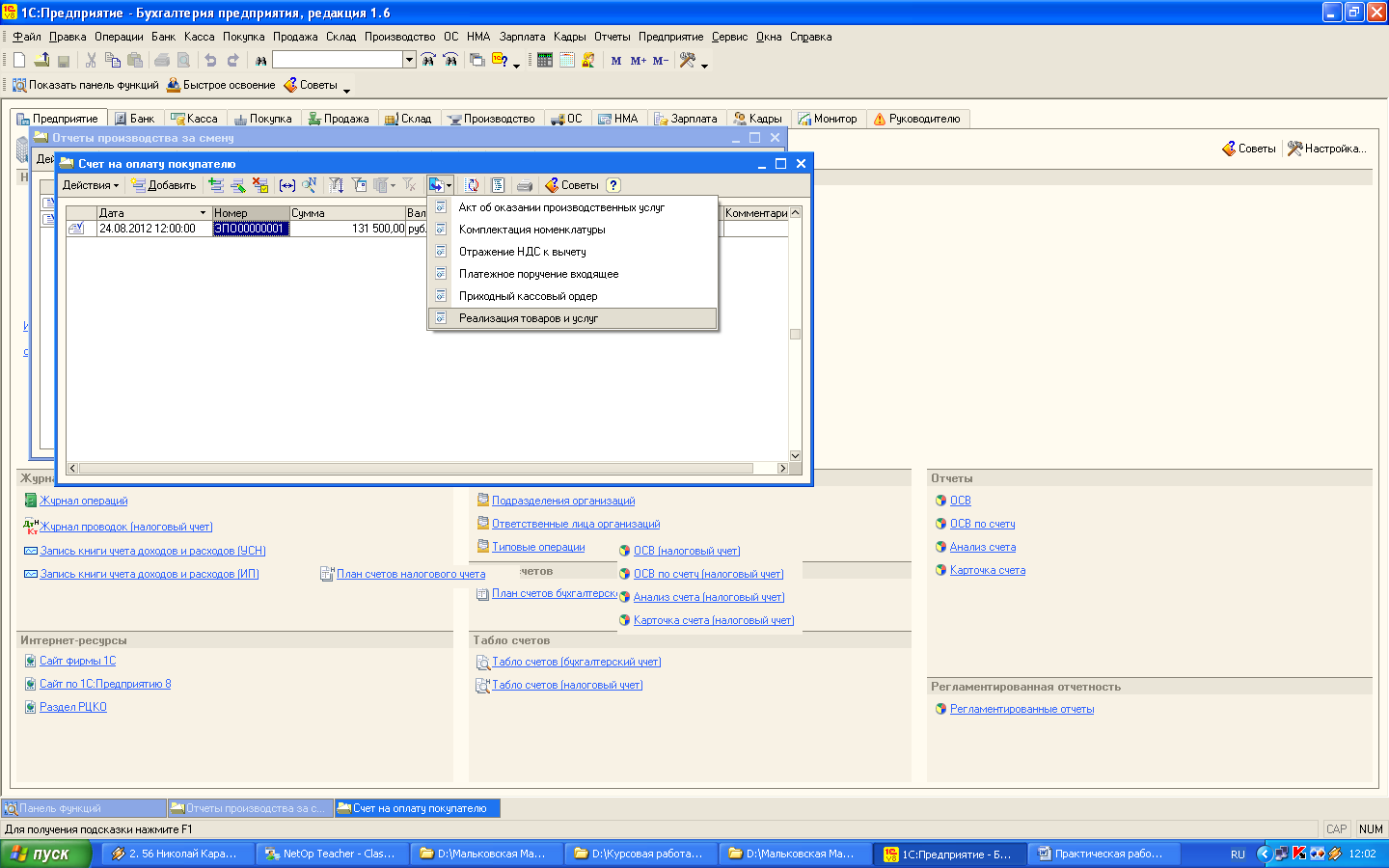Click the Windows пуск start button
The width and height of the screenshot is (1389, 868).
(x=45, y=854)
